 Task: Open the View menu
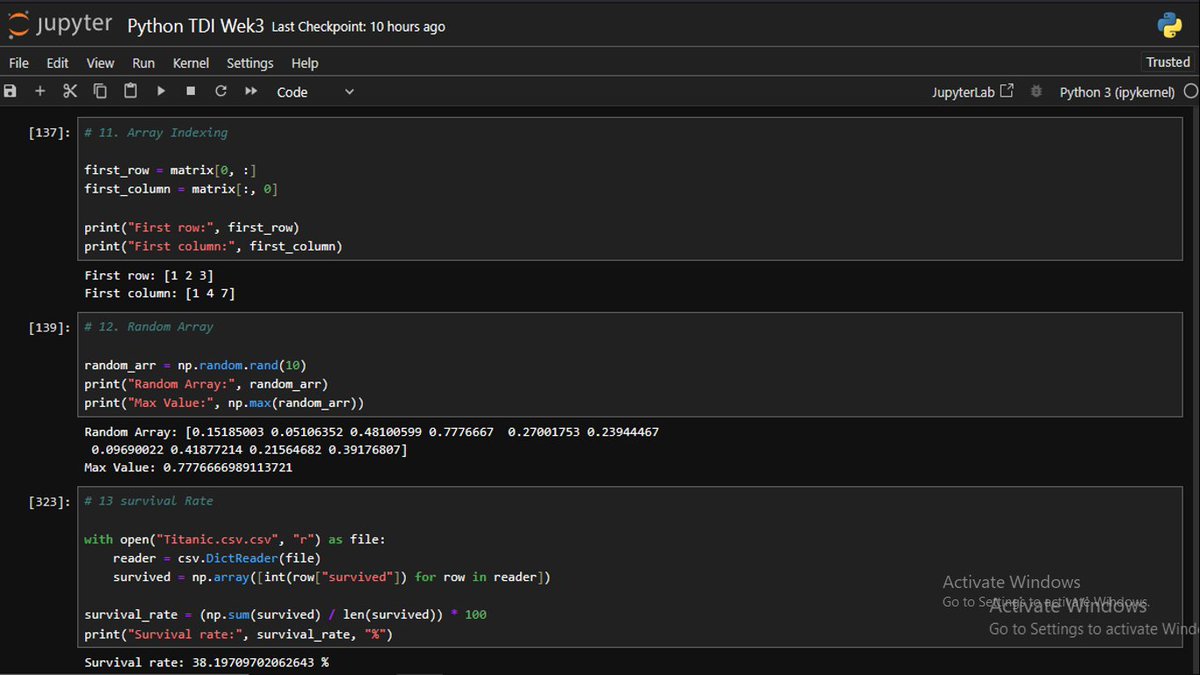click(x=100, y=63)
